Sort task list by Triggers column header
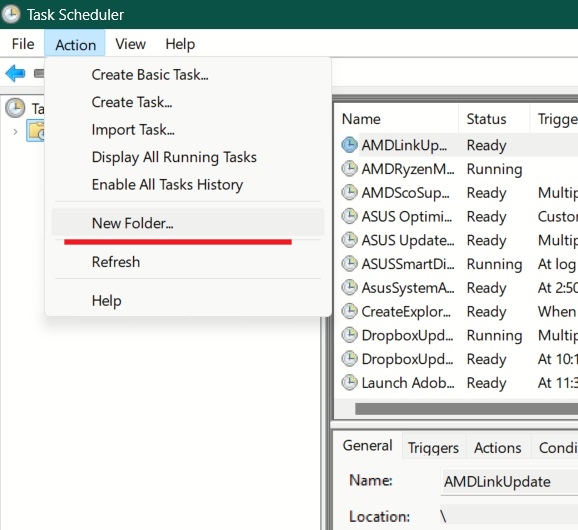Image resolution: width=578 pixels, height=530 pixels. coord(554,119)
